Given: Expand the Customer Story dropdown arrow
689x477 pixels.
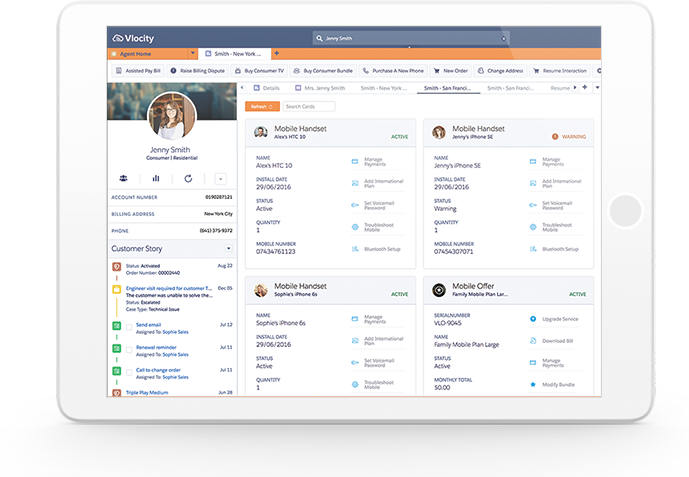Looking at the screenshot, I should (x=228, y=248).
